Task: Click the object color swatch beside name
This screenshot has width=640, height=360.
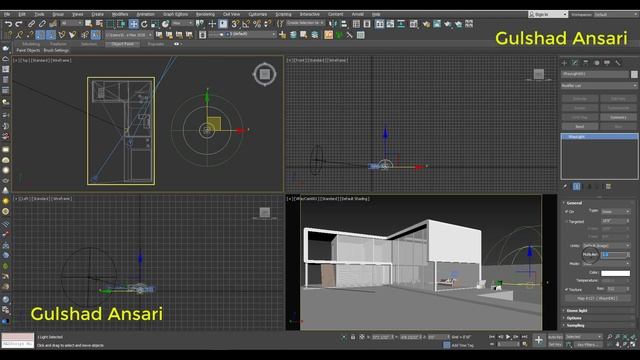Action: pyautogui.click(x=634, y=74)
